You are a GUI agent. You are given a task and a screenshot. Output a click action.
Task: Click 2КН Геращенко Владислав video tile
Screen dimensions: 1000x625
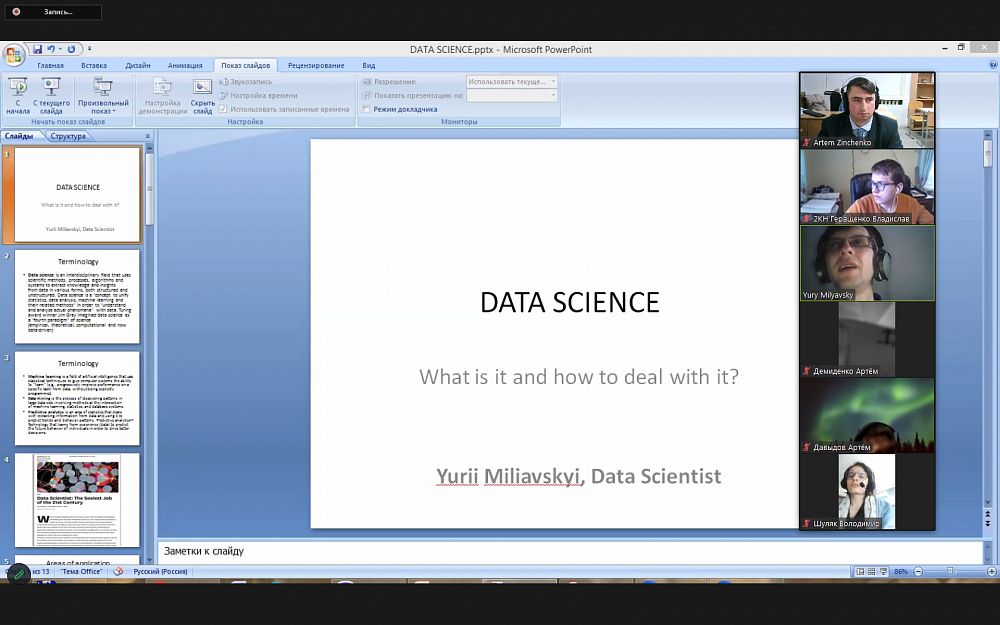tap(867, 187)
